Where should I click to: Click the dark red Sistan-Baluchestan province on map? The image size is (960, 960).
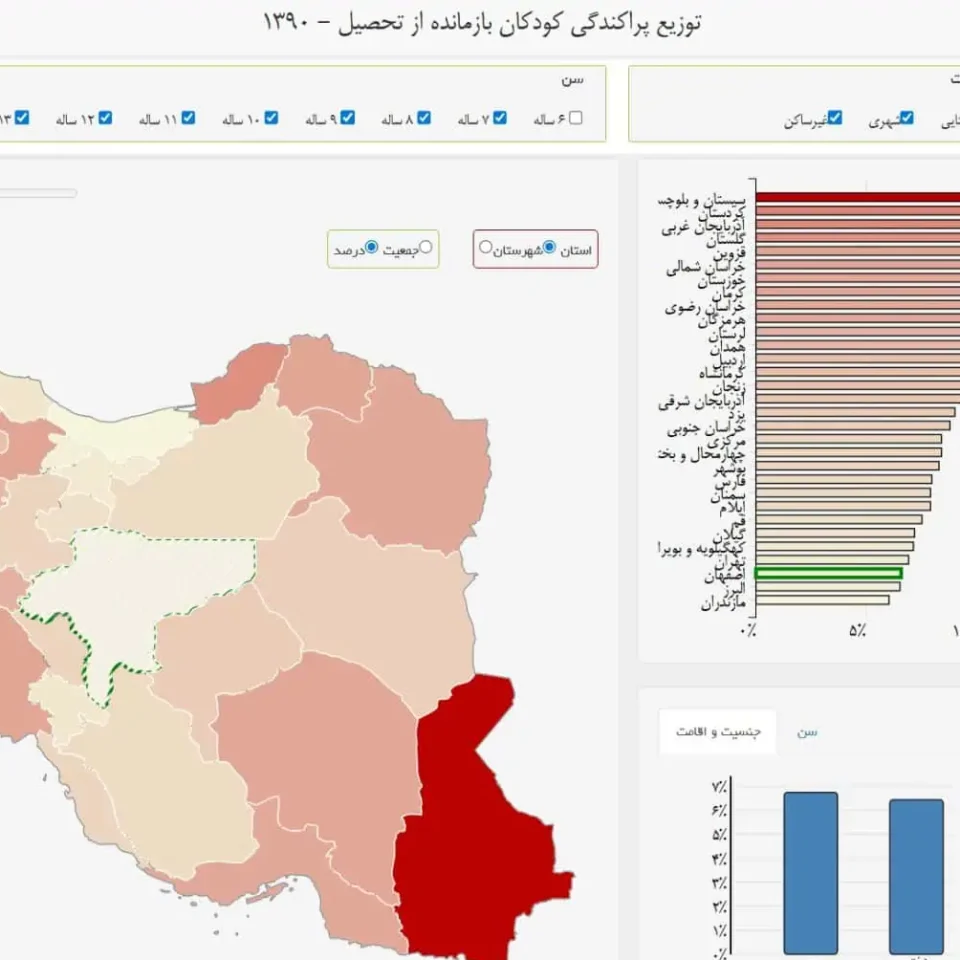click(471, 827)
